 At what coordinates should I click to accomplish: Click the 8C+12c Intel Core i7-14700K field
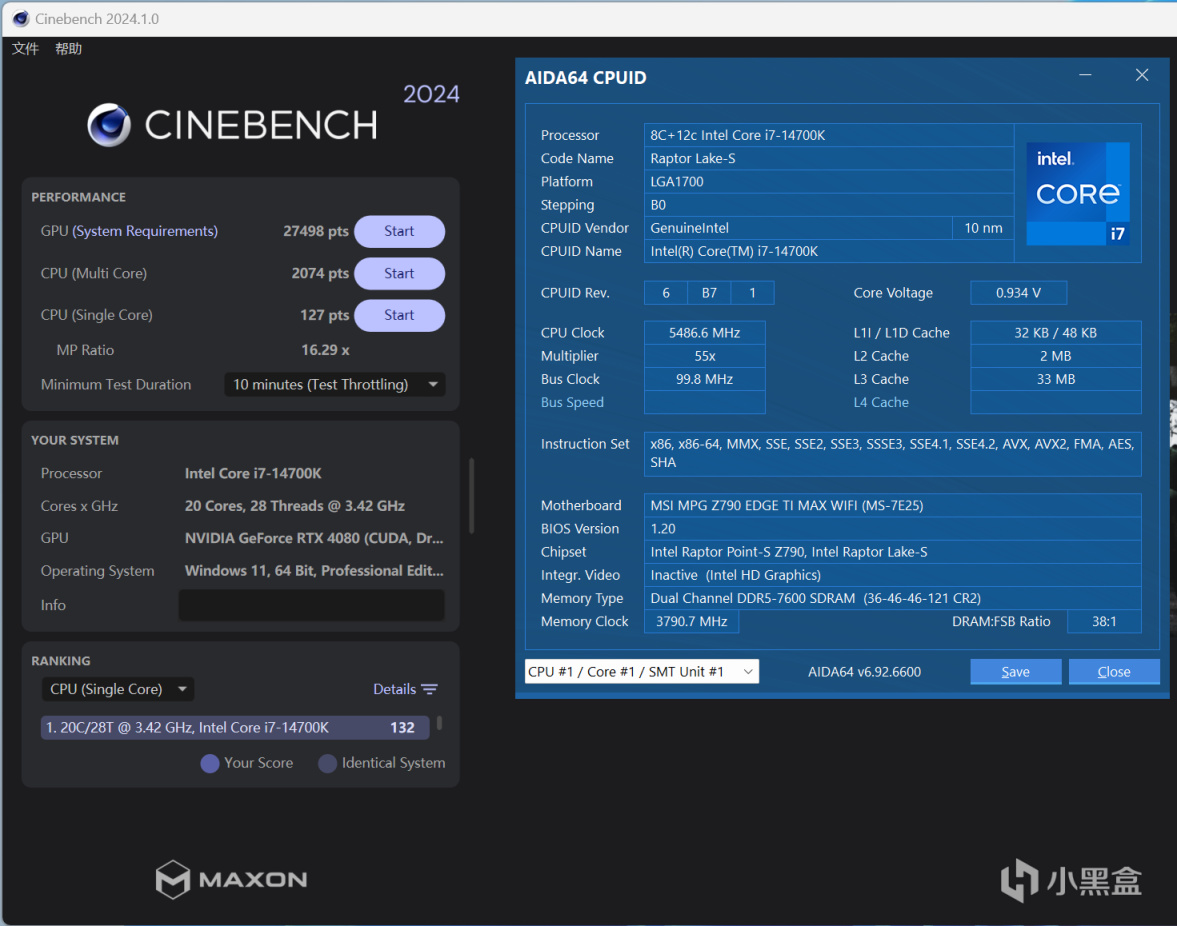pyautogui.click(x=829, y=135)
